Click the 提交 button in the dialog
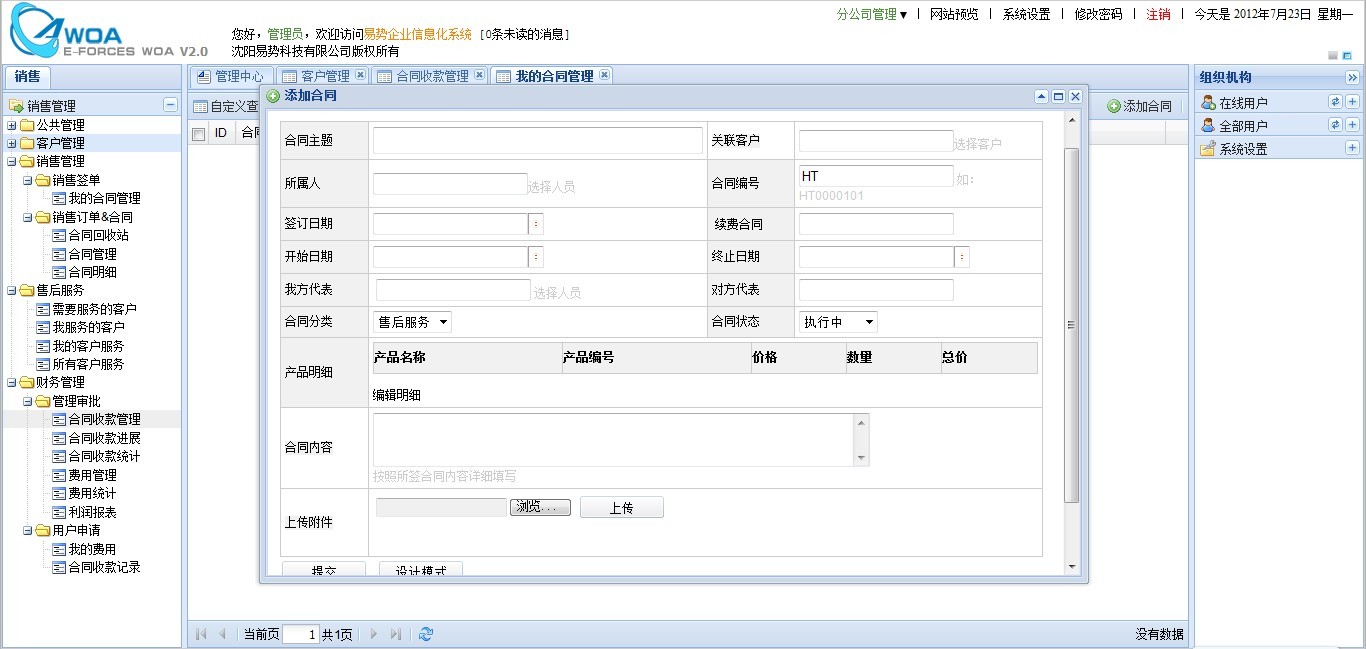The height and width of the screenshot is (649, 1366). coord(324,568)
